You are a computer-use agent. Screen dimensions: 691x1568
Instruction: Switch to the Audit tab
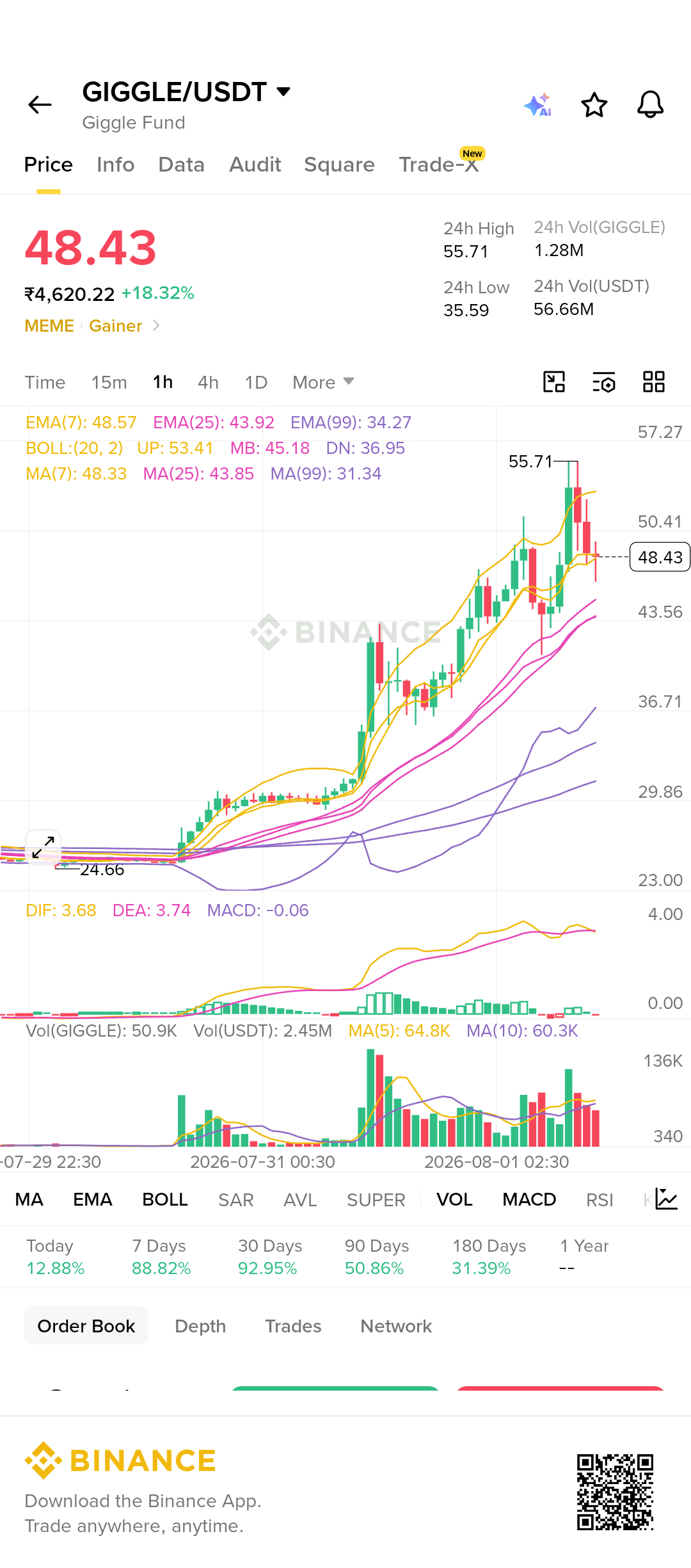click(x=255, y=165)
